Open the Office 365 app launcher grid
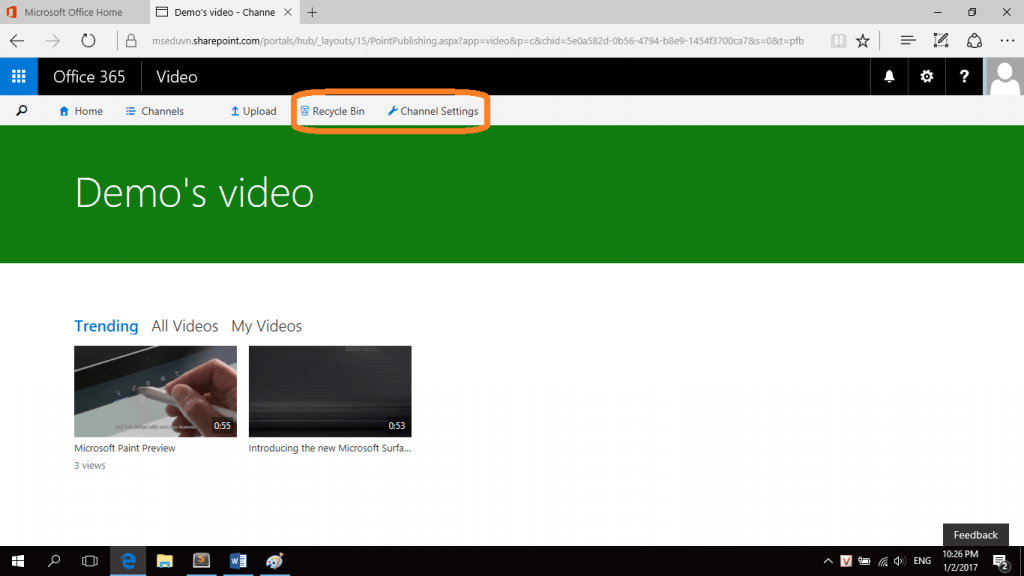 click(x=18, y=76)
